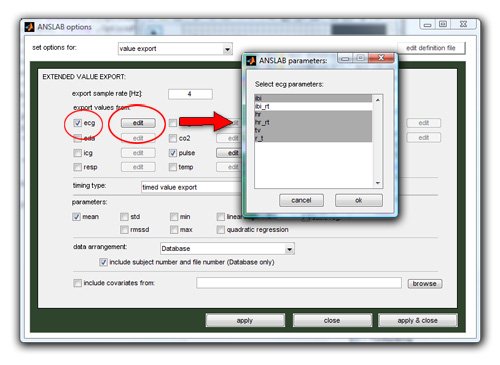Enable the icg checkbox

77,153
